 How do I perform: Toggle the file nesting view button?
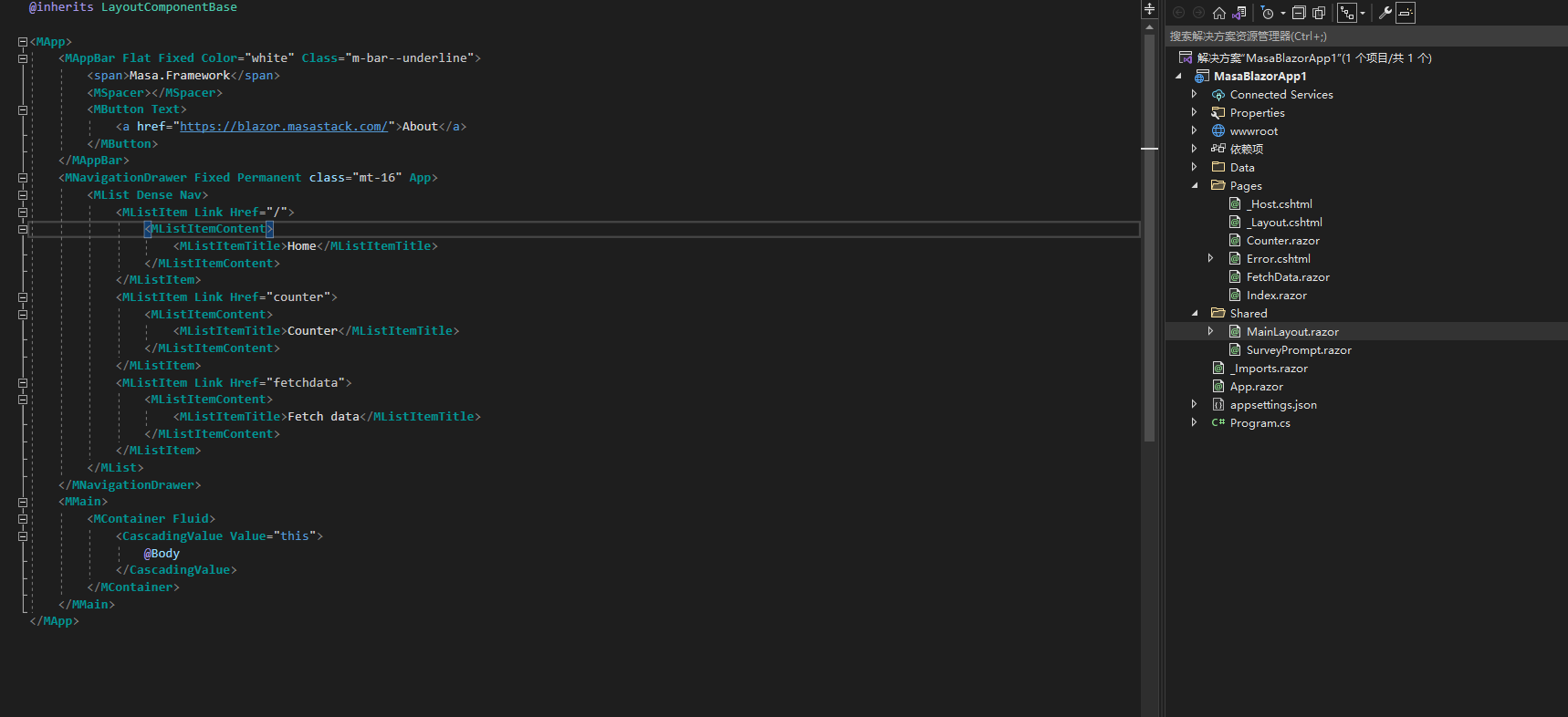(x=1347, y=13)
